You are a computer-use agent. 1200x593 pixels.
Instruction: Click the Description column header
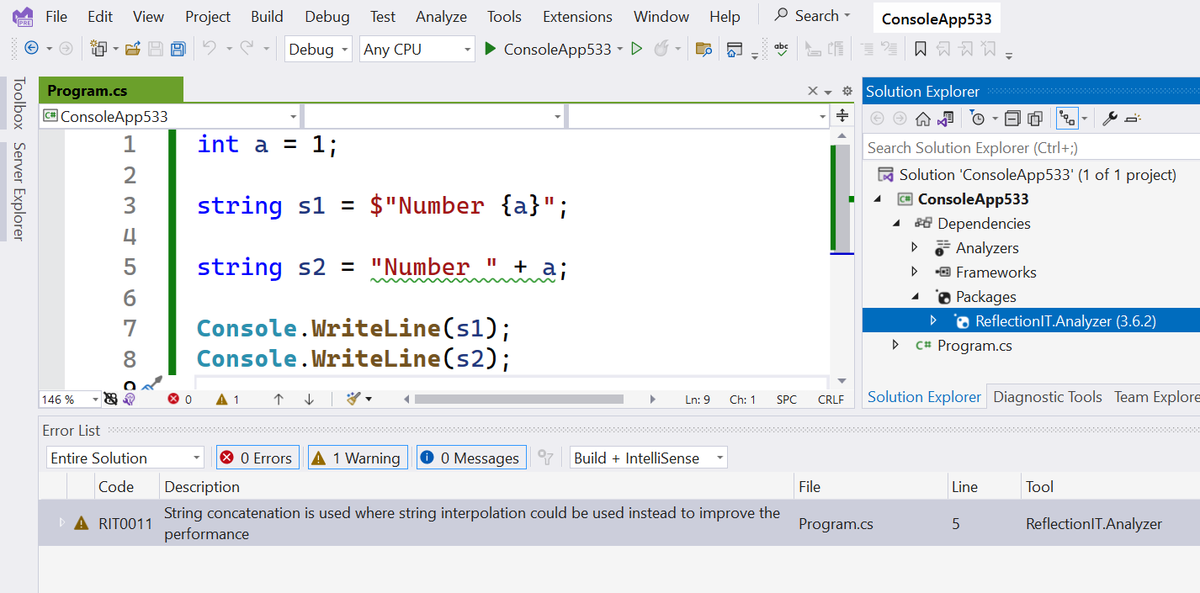(x=475, y=487)
